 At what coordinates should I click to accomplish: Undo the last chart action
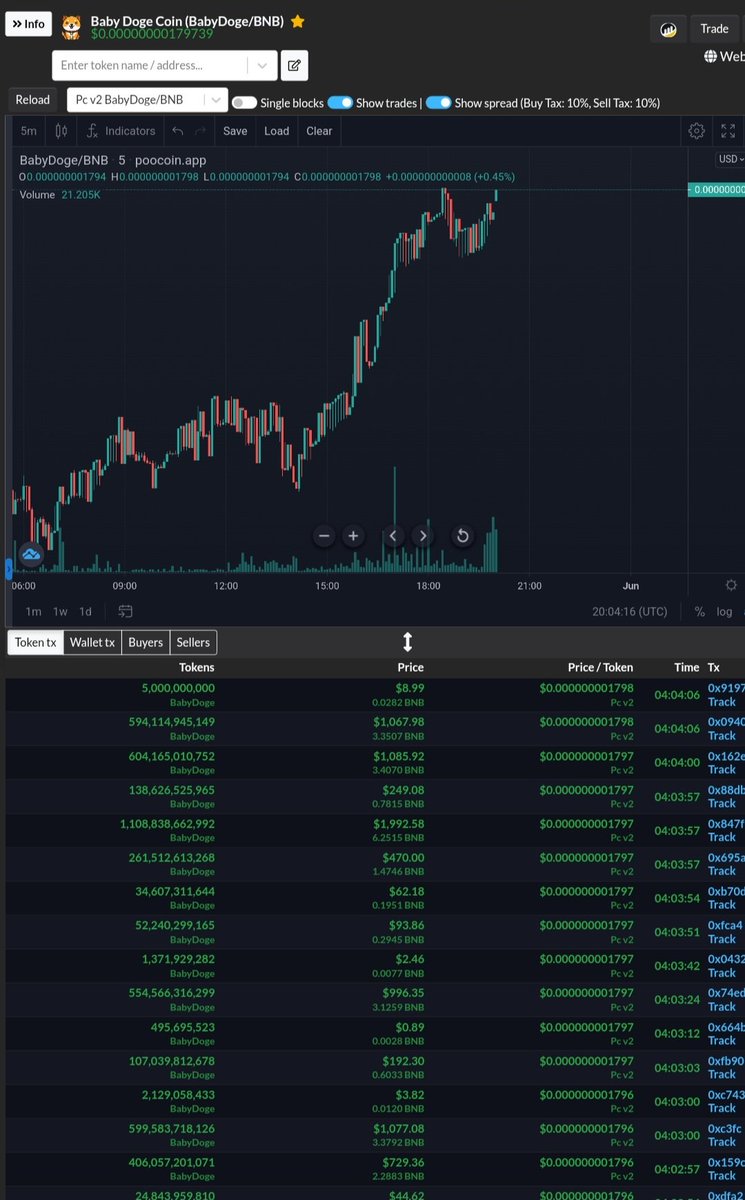pos(177,131)
